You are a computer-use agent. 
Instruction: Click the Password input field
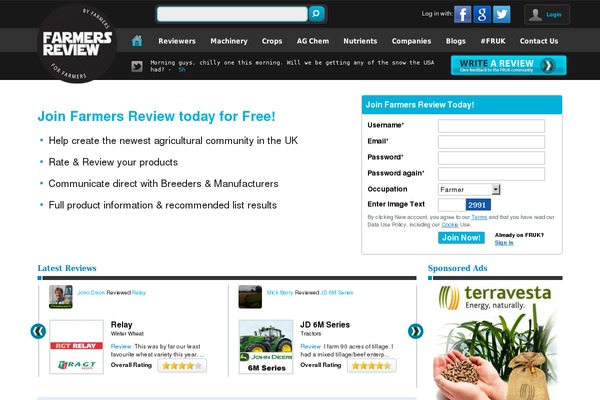click(x=491, y=158)
